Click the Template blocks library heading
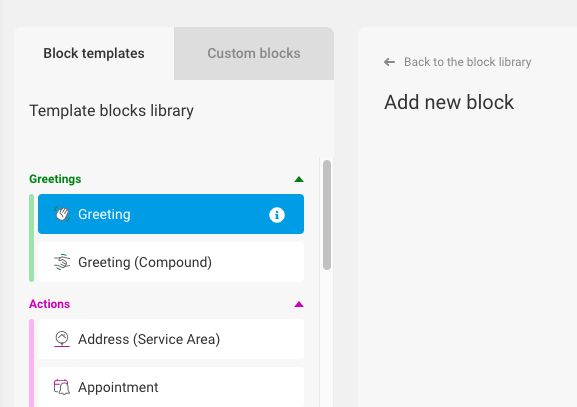 click(111, 111)
